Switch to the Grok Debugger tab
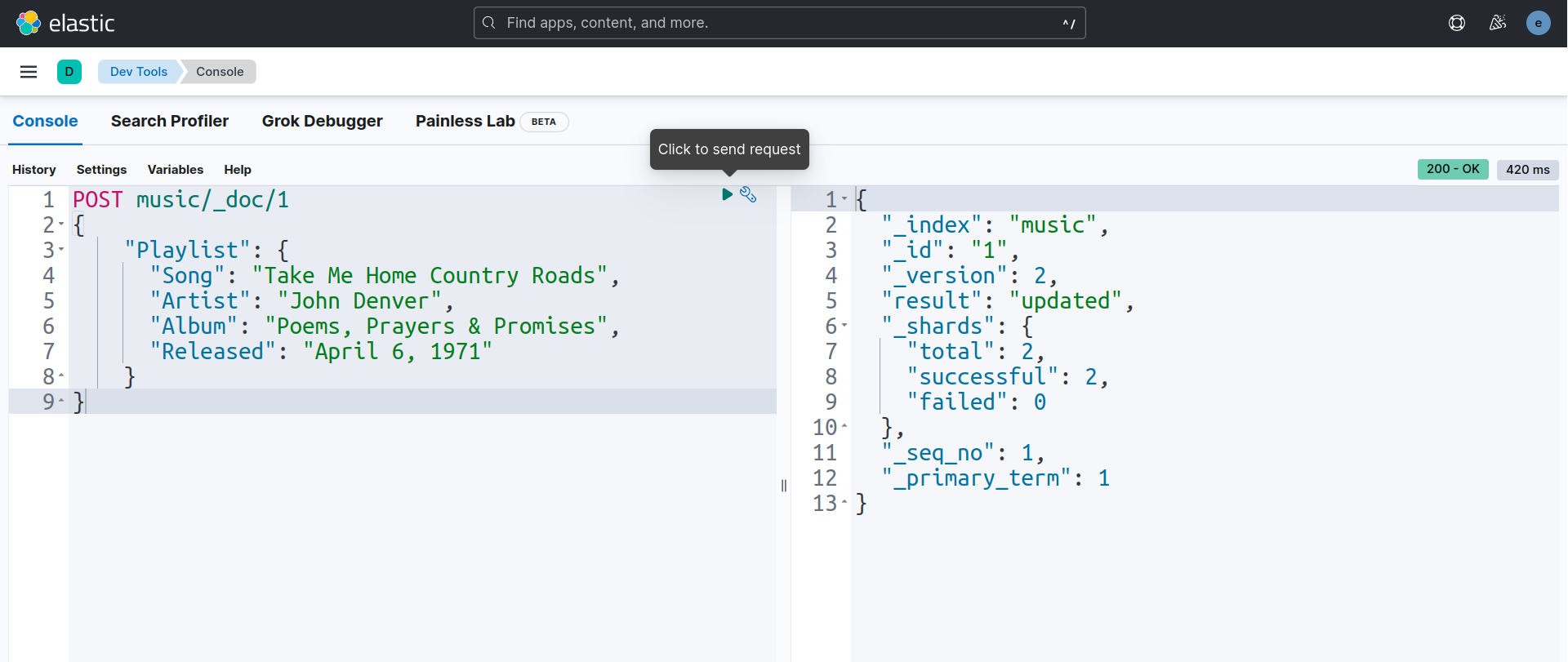Screen dimensions: 1568x662 tap(322, 121)
